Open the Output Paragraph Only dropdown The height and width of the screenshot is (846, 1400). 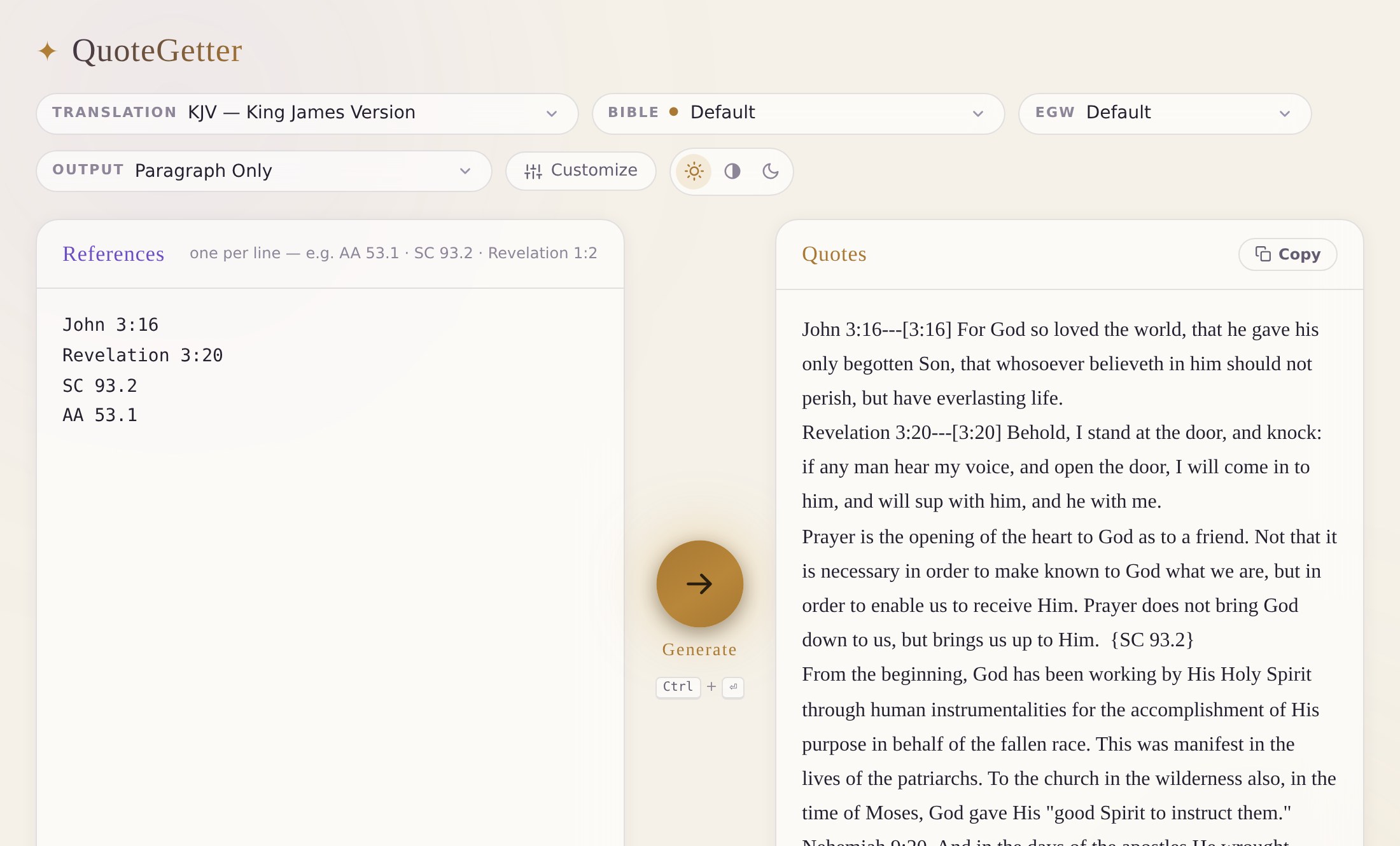coord(264,170)
